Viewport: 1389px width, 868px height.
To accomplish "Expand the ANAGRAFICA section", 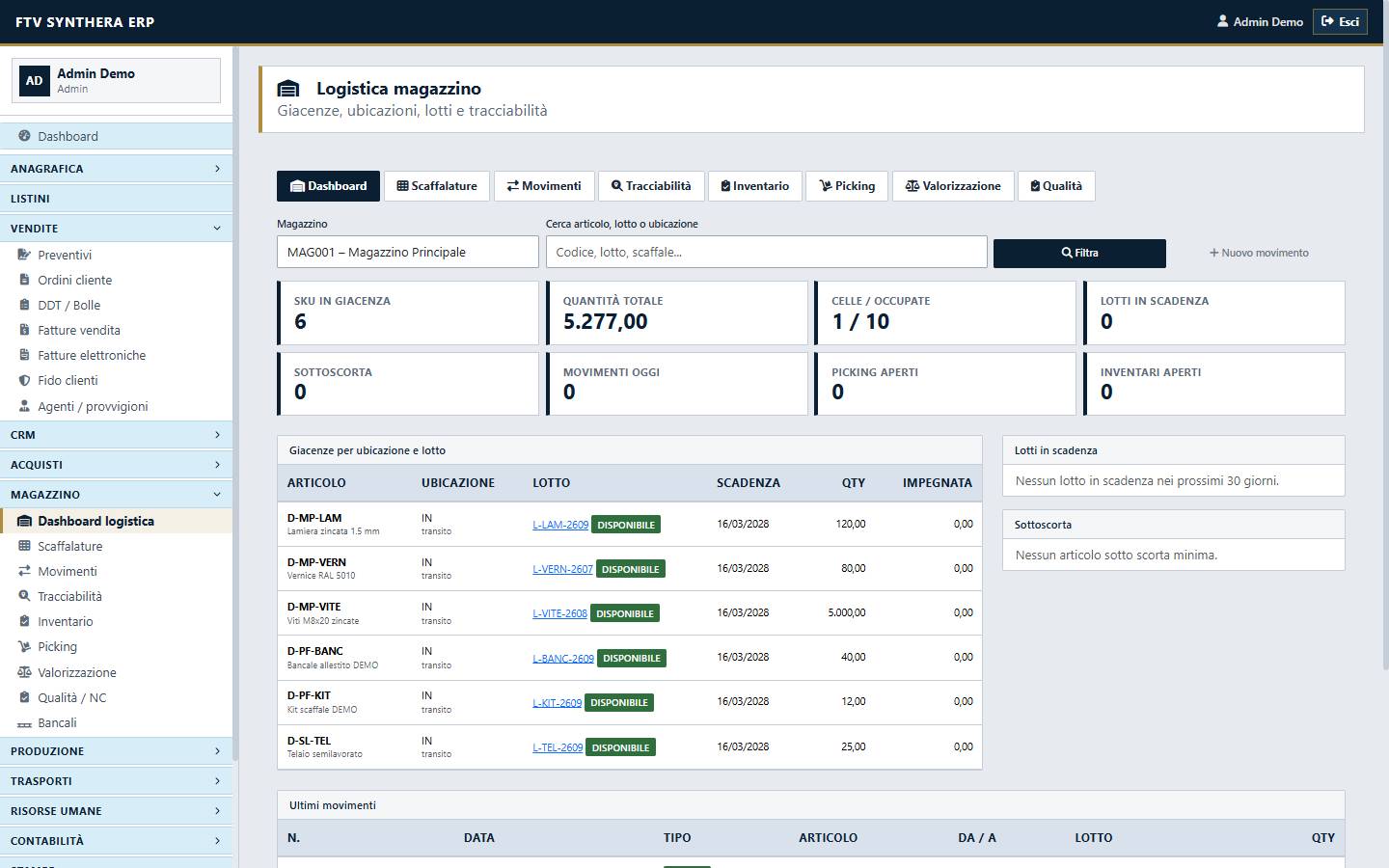I will click(116, 169).
